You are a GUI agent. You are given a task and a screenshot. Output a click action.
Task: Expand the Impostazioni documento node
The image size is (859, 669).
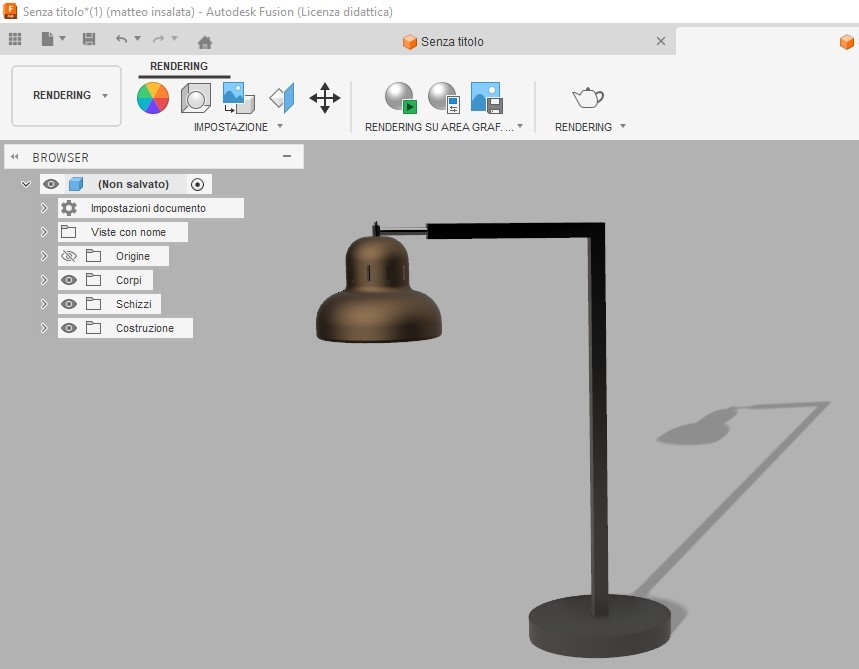click(43, 208)
